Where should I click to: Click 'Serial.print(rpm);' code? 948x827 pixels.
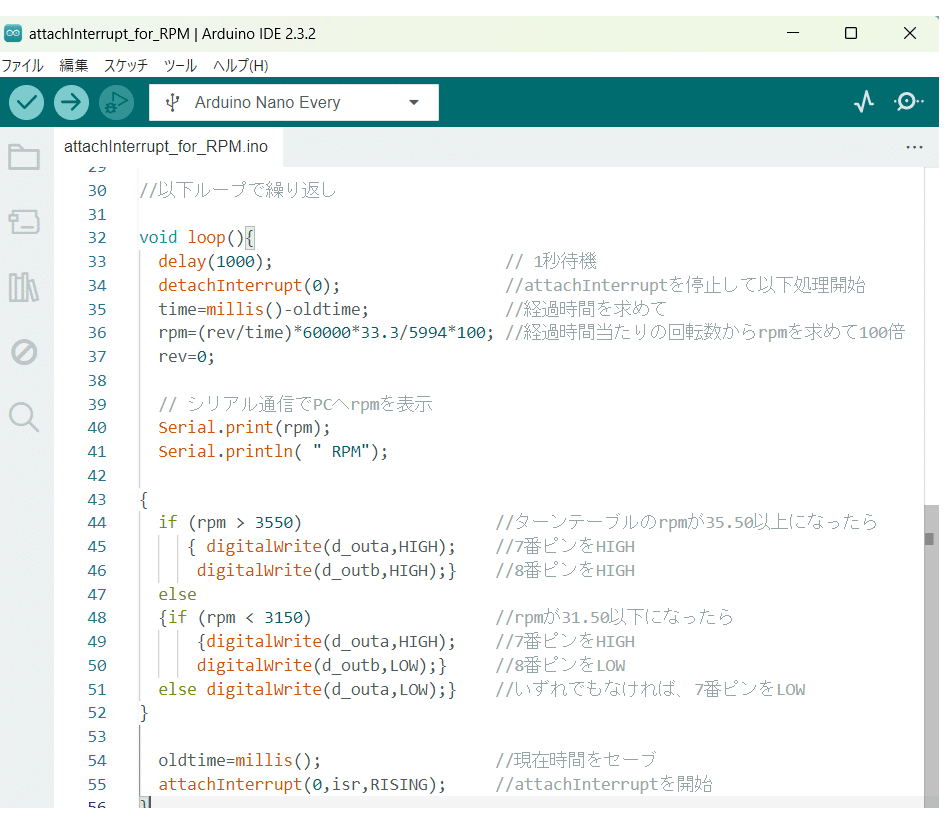point(244,427)
